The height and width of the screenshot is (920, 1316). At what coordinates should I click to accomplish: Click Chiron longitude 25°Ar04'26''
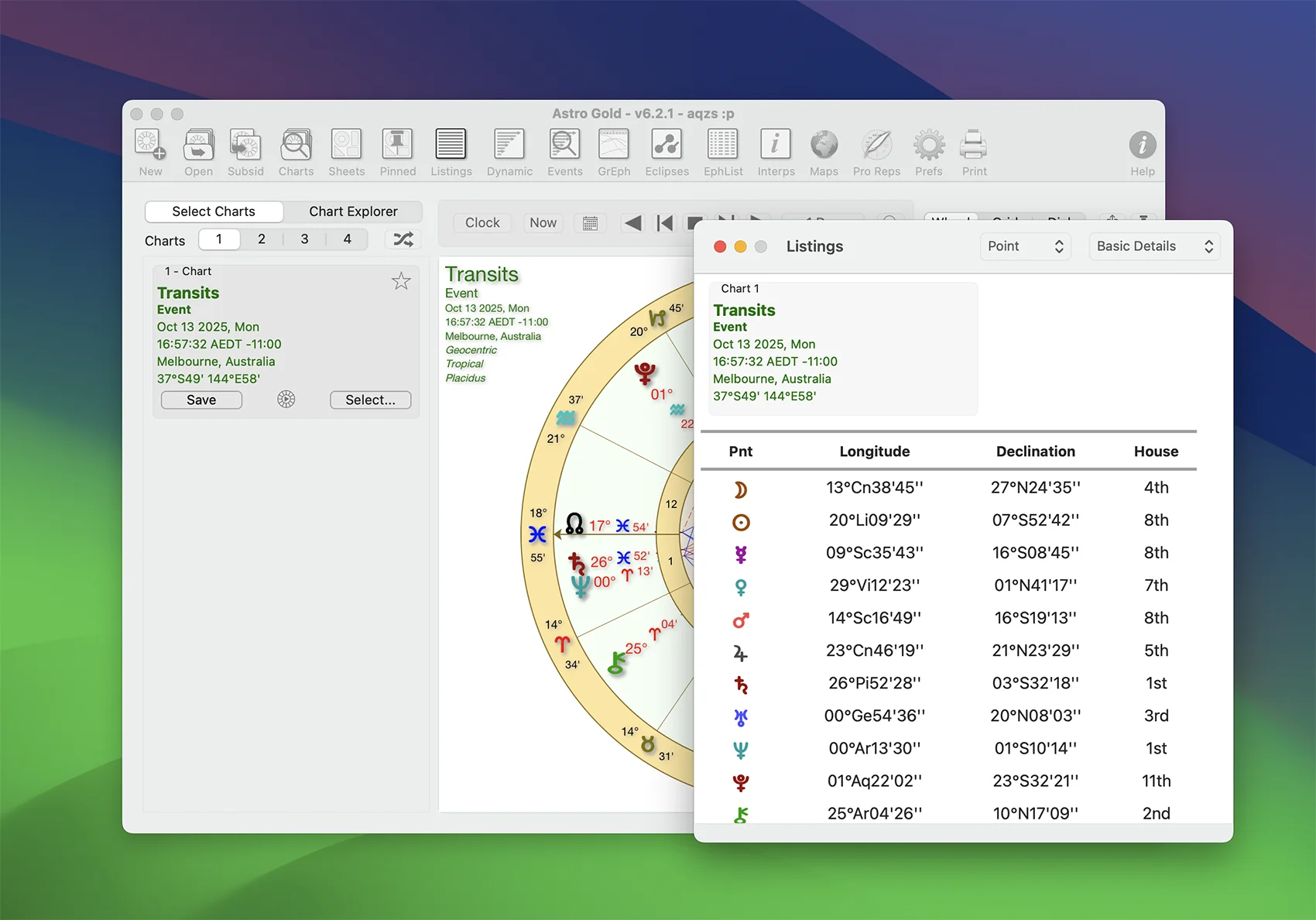tap(875, 813)
